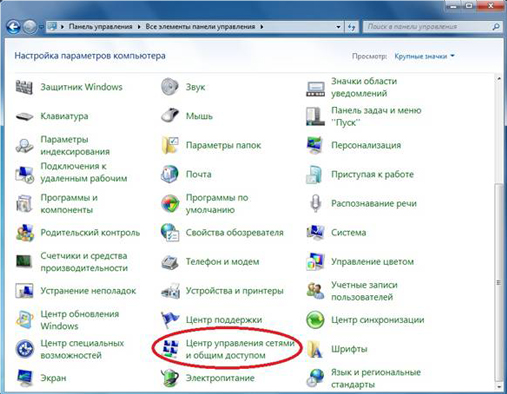Open the Крупные значки view dropdown
Viewport: 507px width, 394px height.
[424, 56]
